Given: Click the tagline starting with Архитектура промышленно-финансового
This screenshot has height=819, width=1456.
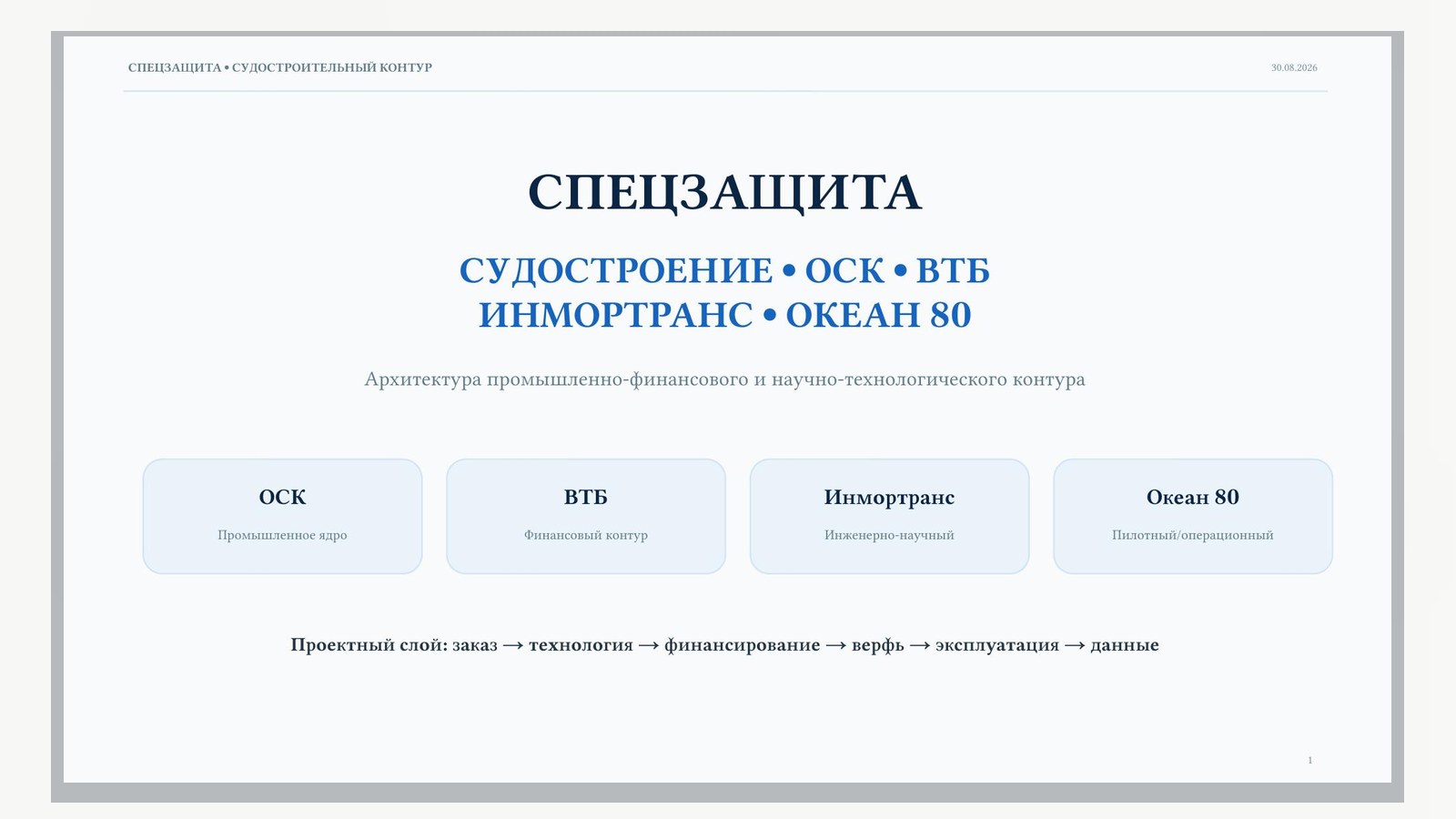Looking at the screenshot, I should [725, 379].
